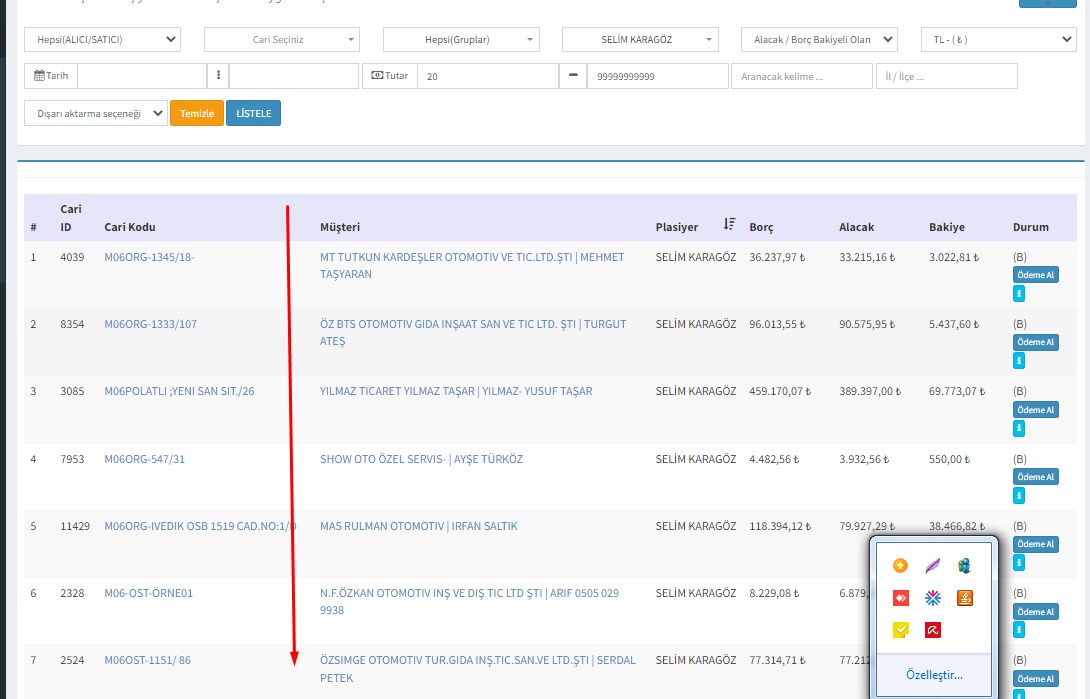The width and height of the screenshot is (1090, 699).
Task: Click the AnyDesk icon in system tray
Action: click(x=901, y=598)
